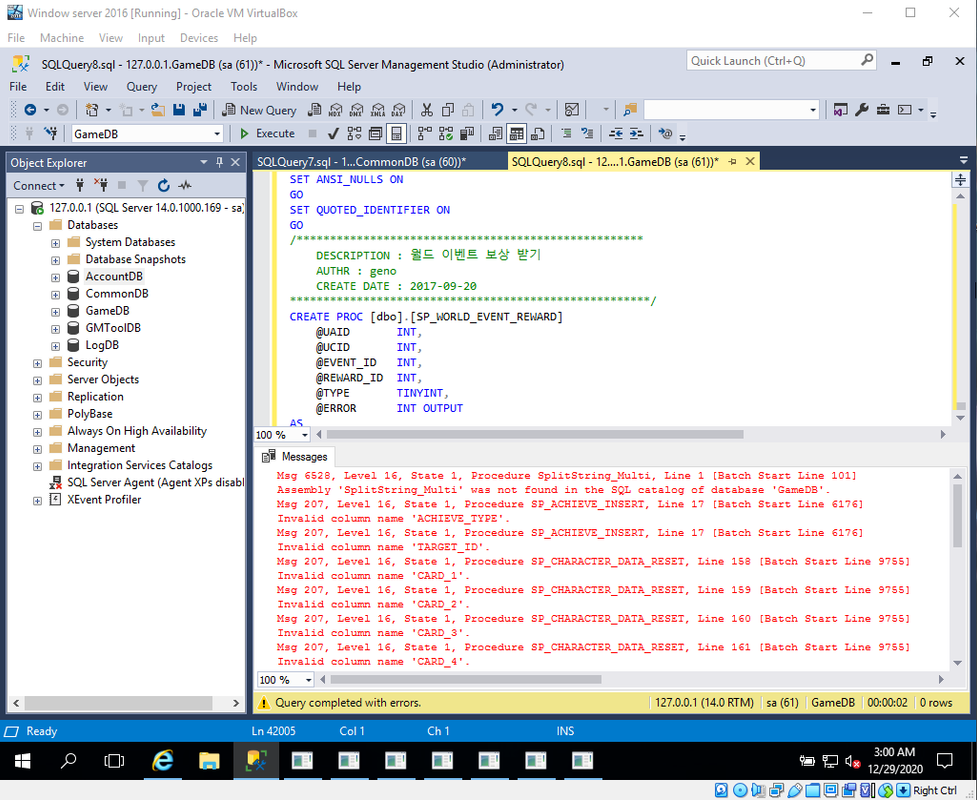This screenshot has height=800, width=977.
Task: Open the VirtualBox Devices menu
Action: (x=199, y=38)
